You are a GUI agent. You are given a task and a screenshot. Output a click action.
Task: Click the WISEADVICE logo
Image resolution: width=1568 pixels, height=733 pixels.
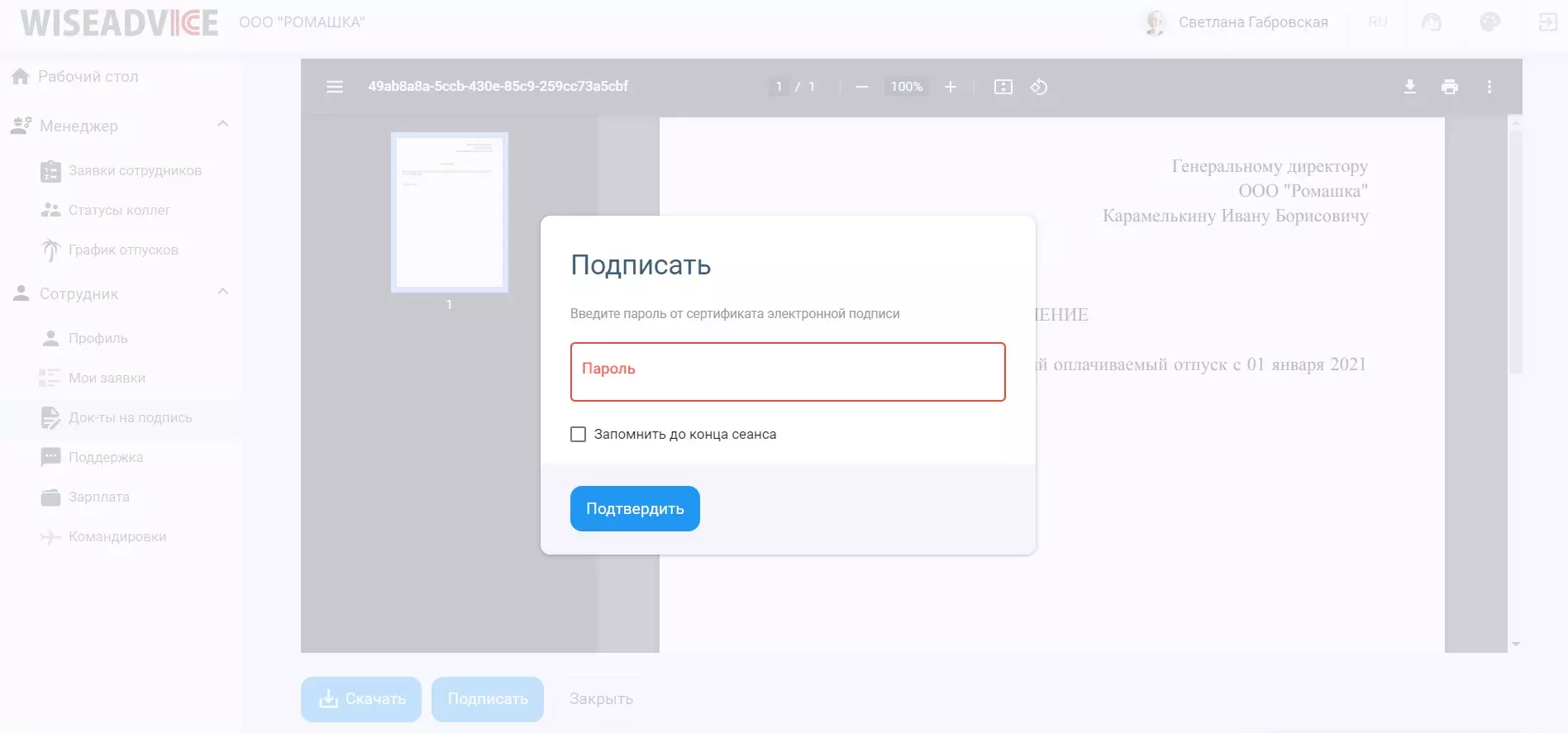click(120, 23)
